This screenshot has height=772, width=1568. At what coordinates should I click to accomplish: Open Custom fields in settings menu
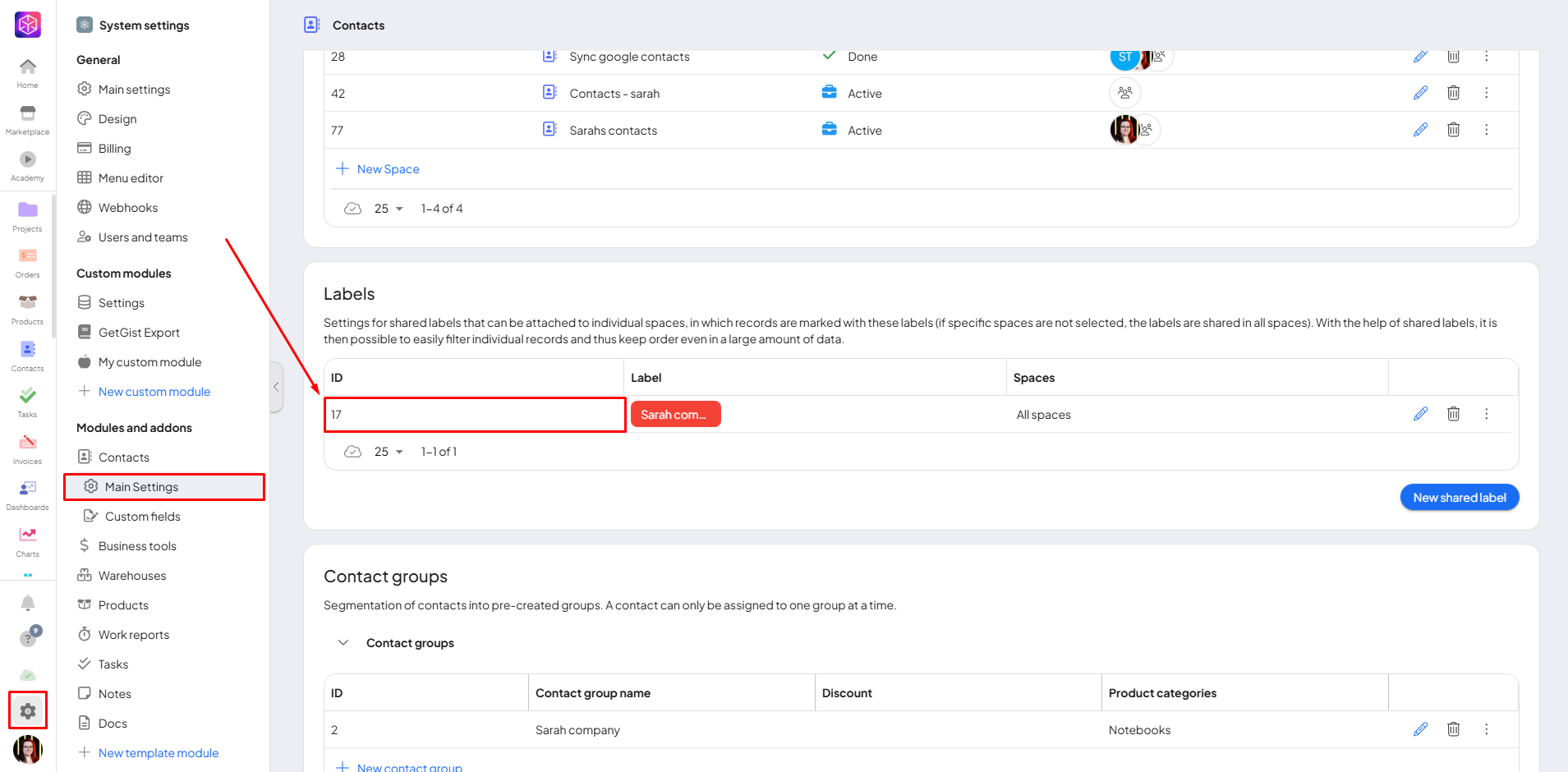(x=142, y=517)
